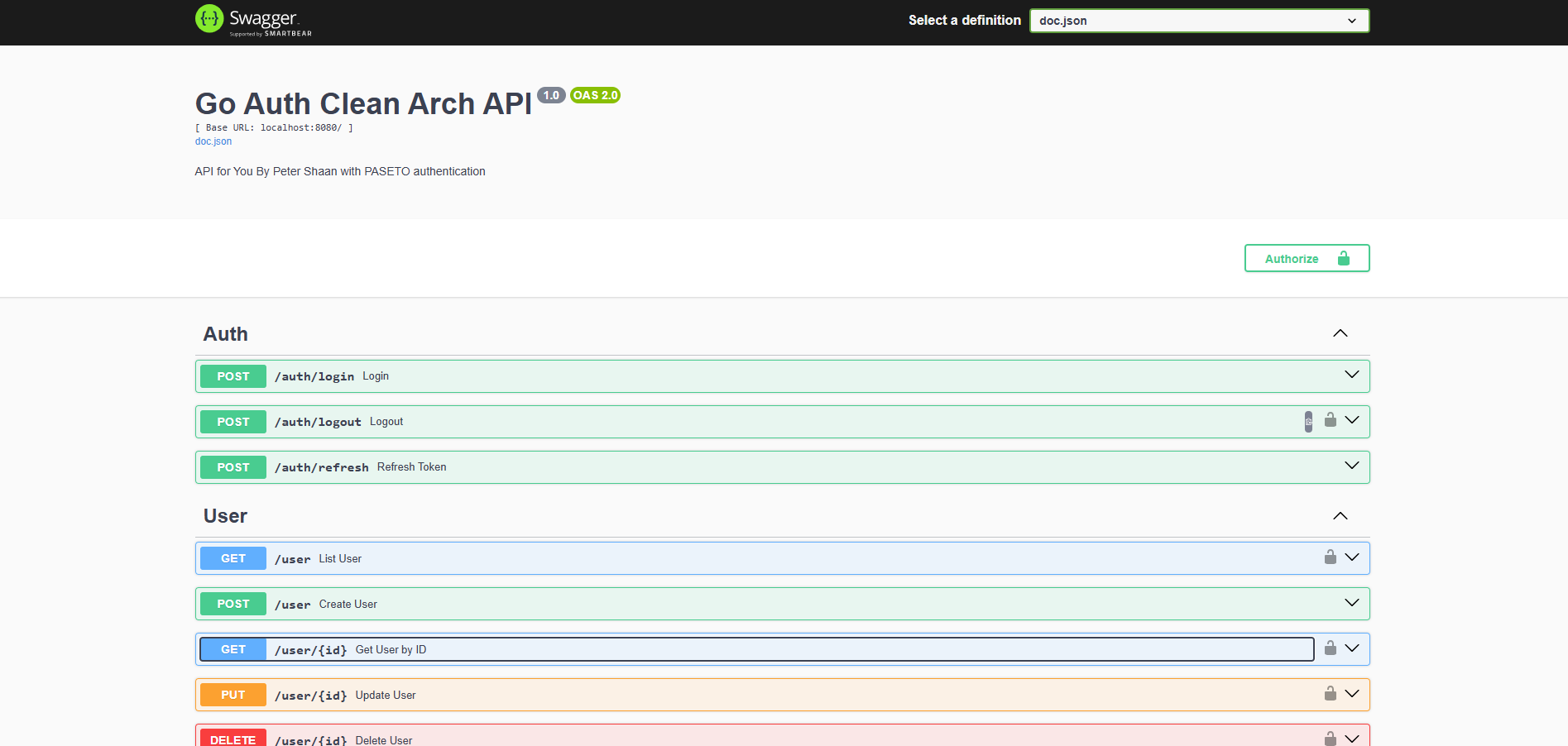Open the doc.json link under title
This screenshot has height=746, width=1568.
(213, 141)
